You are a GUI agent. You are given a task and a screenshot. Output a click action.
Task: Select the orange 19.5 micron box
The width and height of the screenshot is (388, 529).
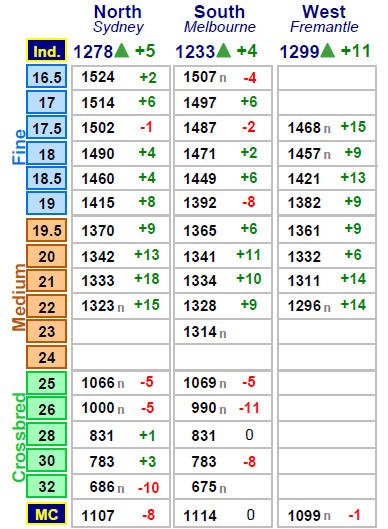pyautogui.click(x=47, y=230)
